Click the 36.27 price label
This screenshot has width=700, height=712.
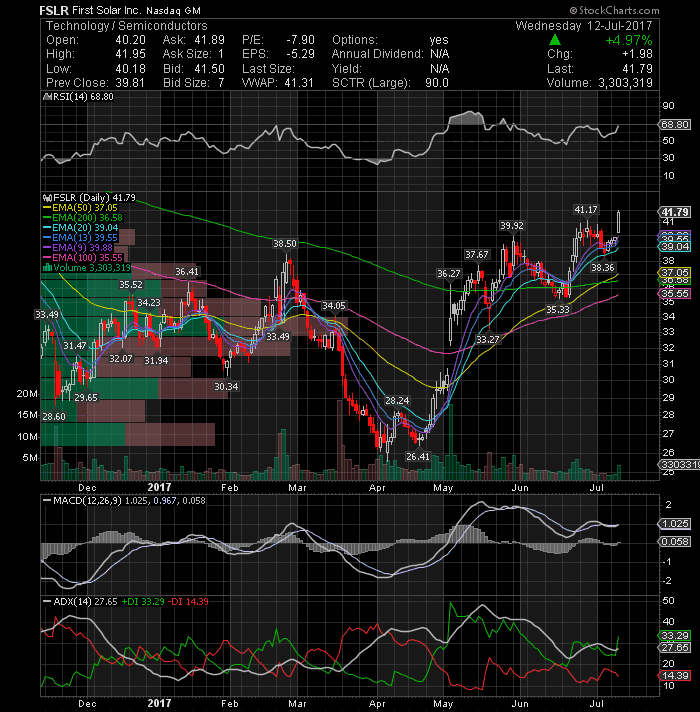pos(449,273)
